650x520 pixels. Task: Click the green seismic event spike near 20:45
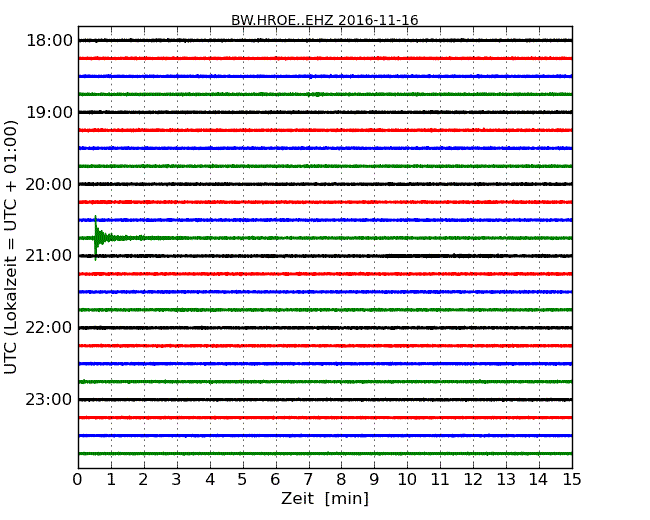pos(96,238)
